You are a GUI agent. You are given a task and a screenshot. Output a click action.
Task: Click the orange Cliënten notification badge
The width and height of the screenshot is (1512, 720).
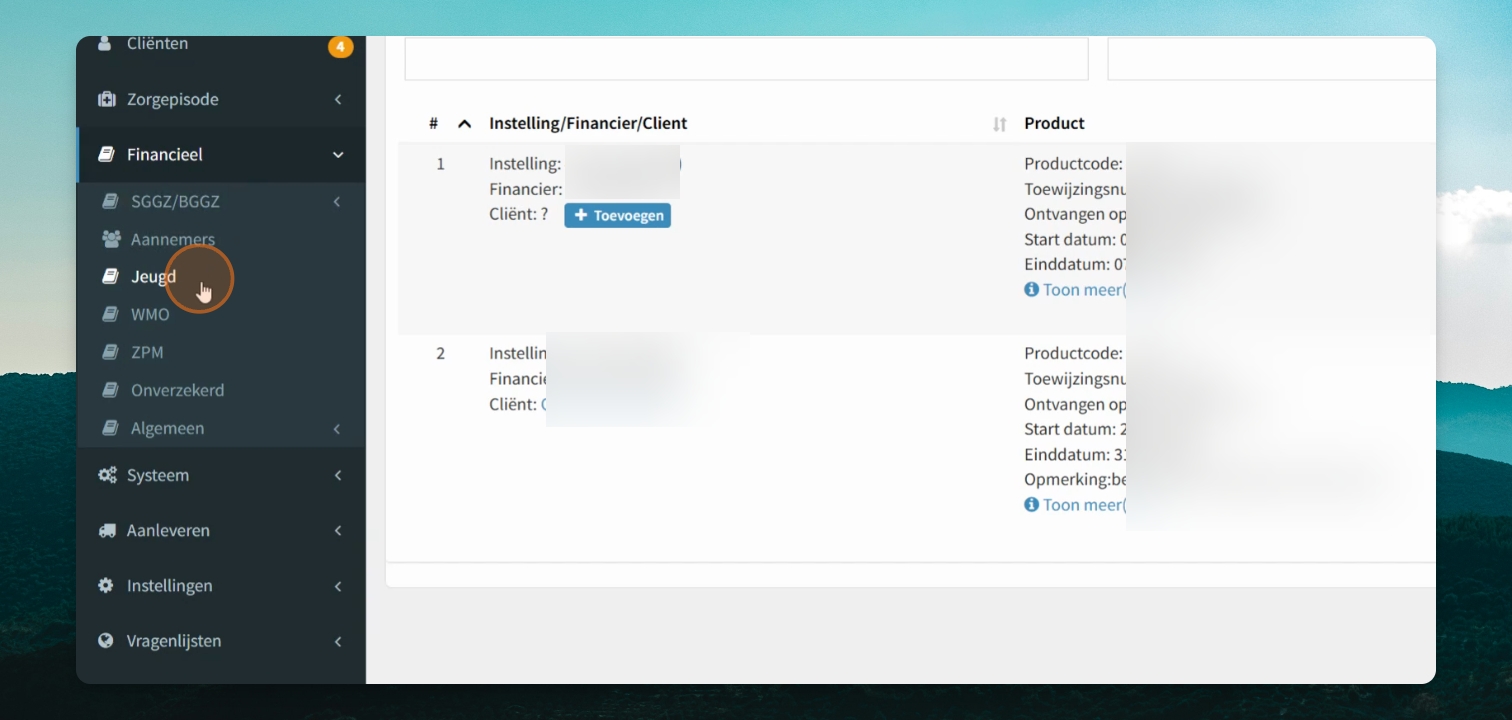point(341,46)
